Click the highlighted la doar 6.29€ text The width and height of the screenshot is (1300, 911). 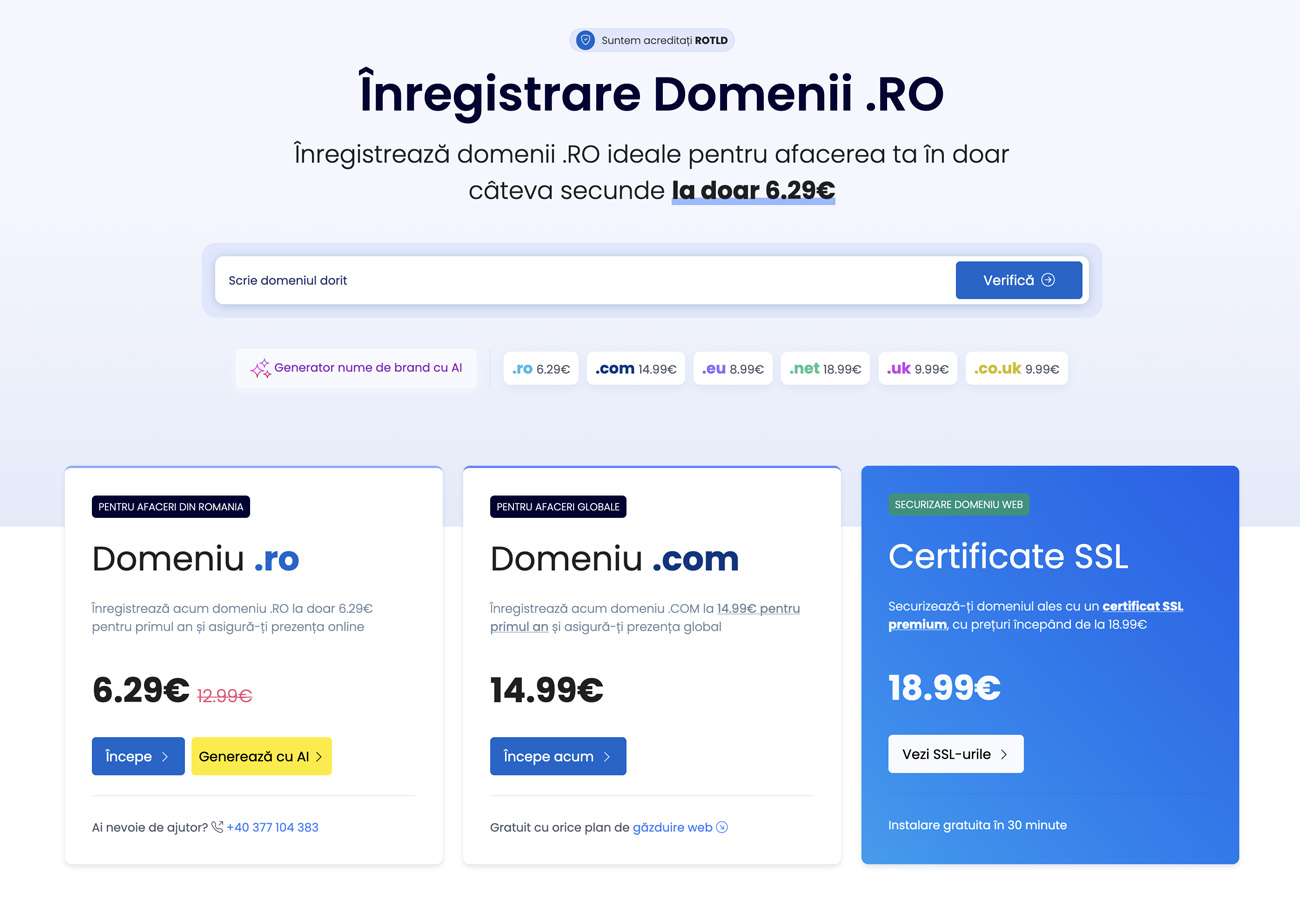pyautogui.click(x=753, y=190)
